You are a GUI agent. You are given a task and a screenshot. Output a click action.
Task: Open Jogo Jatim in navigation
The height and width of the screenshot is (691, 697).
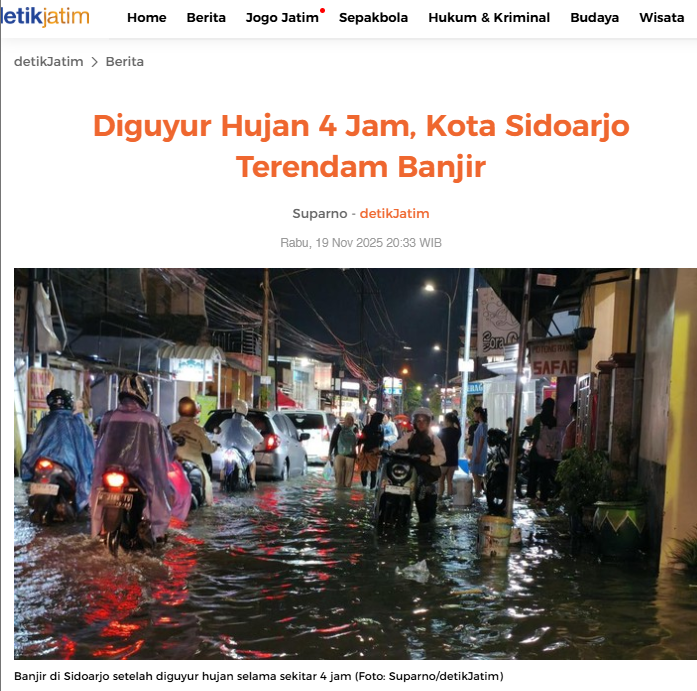tap(282, 17)
